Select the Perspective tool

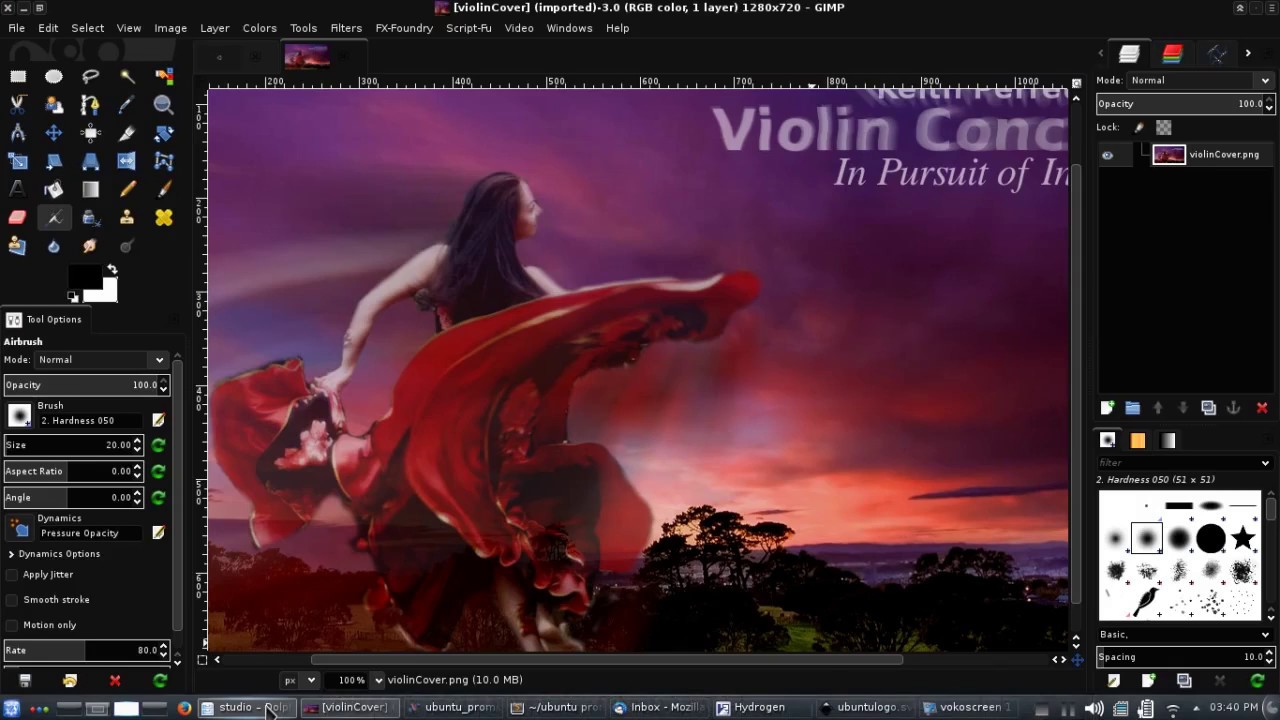91,161
